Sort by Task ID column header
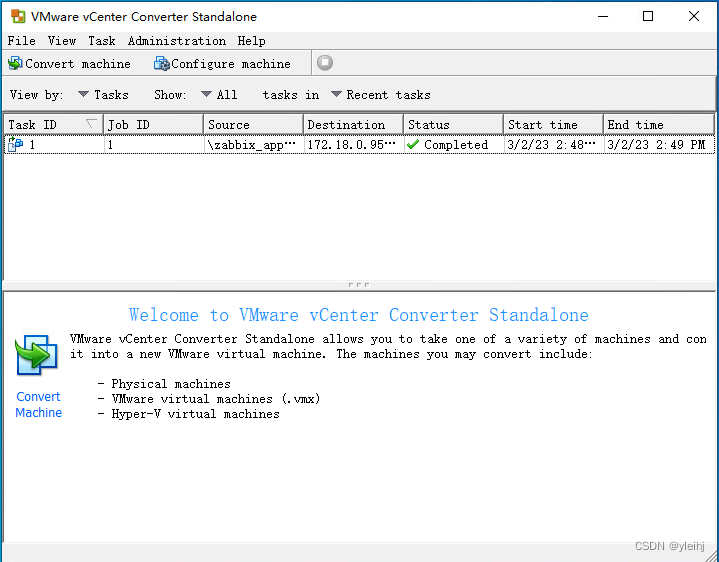This screenshot has height=562, width=719. pyautogui.click(x=54, y=125)
